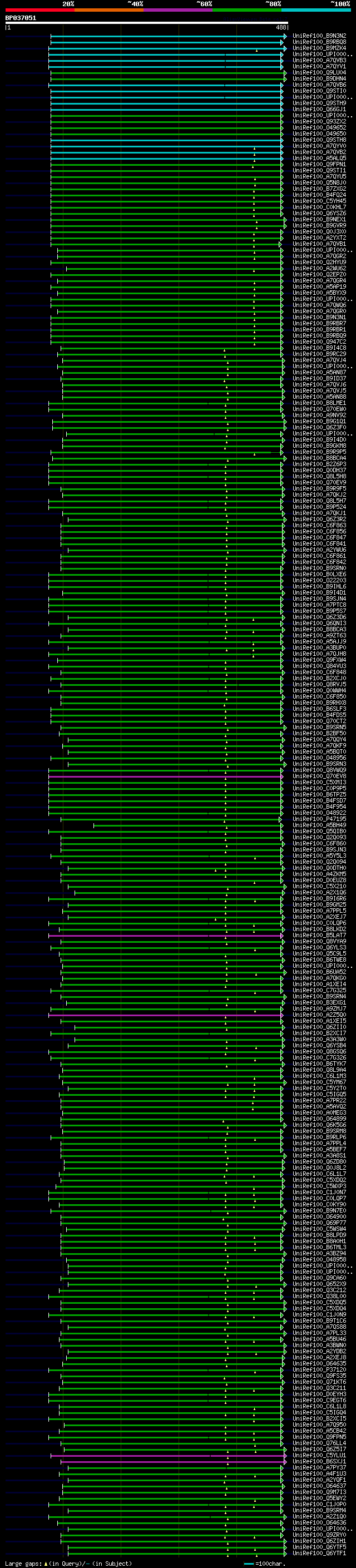
Task: Click the UniRef100_Q93ZX2 label
Action: click(x=319, y=122)
